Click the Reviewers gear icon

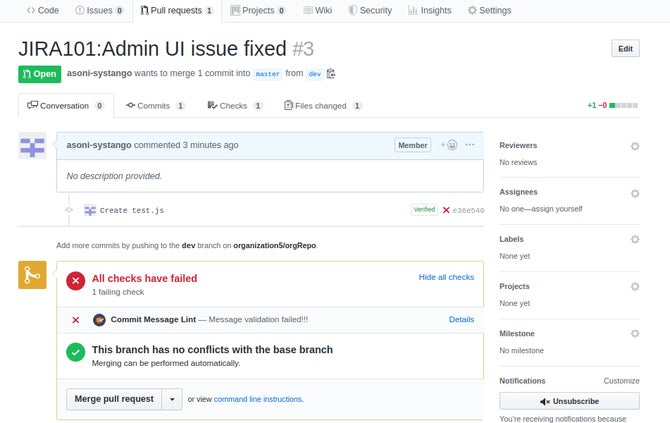click(x=634, y=146)
